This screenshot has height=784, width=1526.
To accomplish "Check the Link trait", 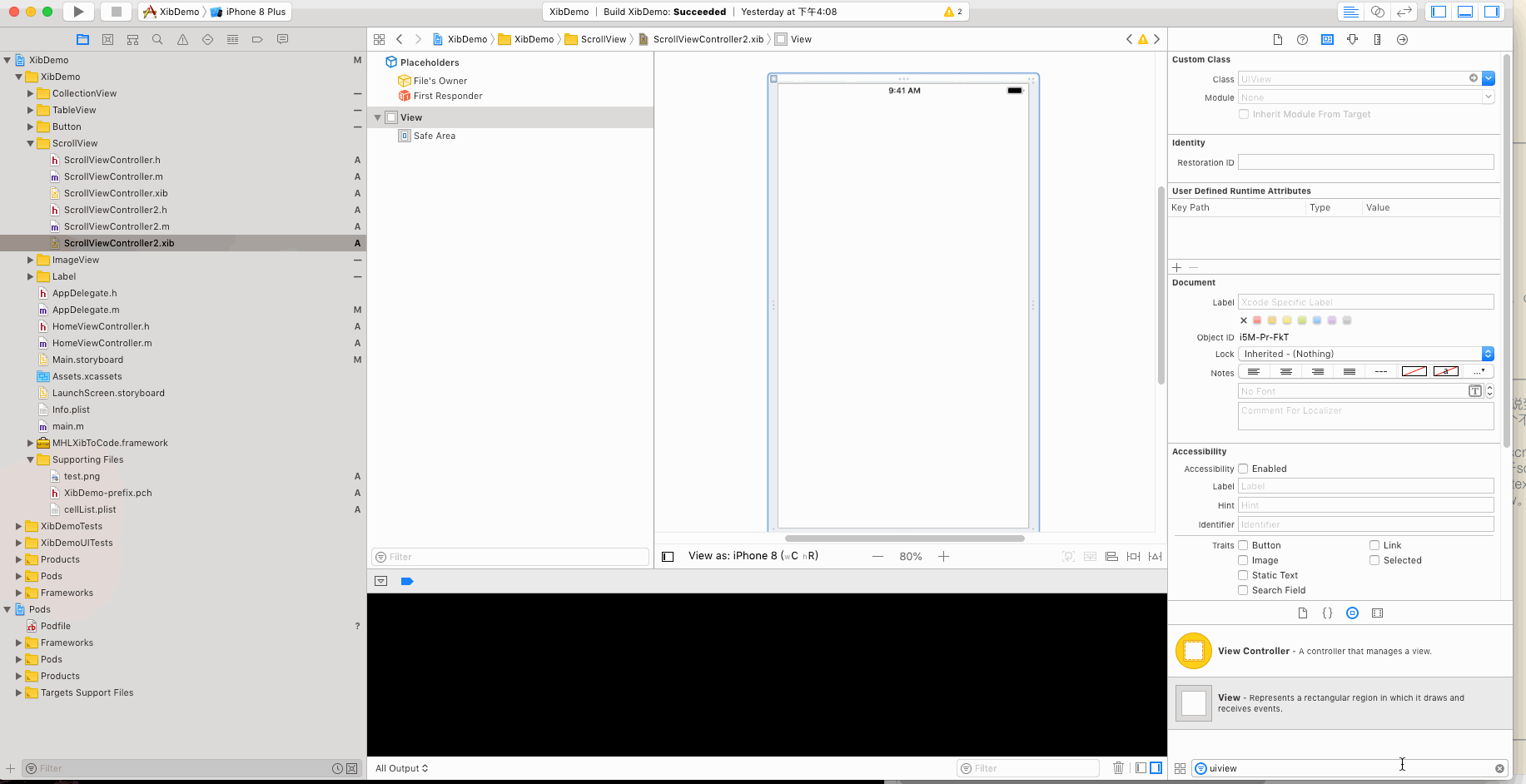I will tap(1374, 545).
